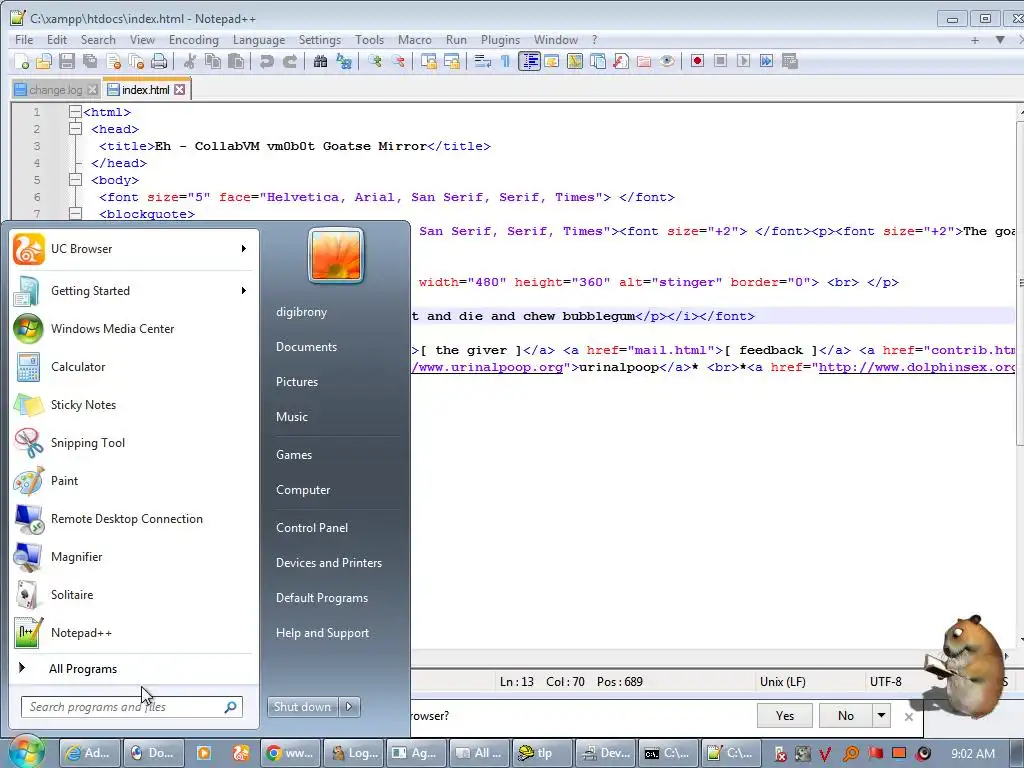Open the Language menu
The image size is (1024, 768).
click(x=259, y=40)
